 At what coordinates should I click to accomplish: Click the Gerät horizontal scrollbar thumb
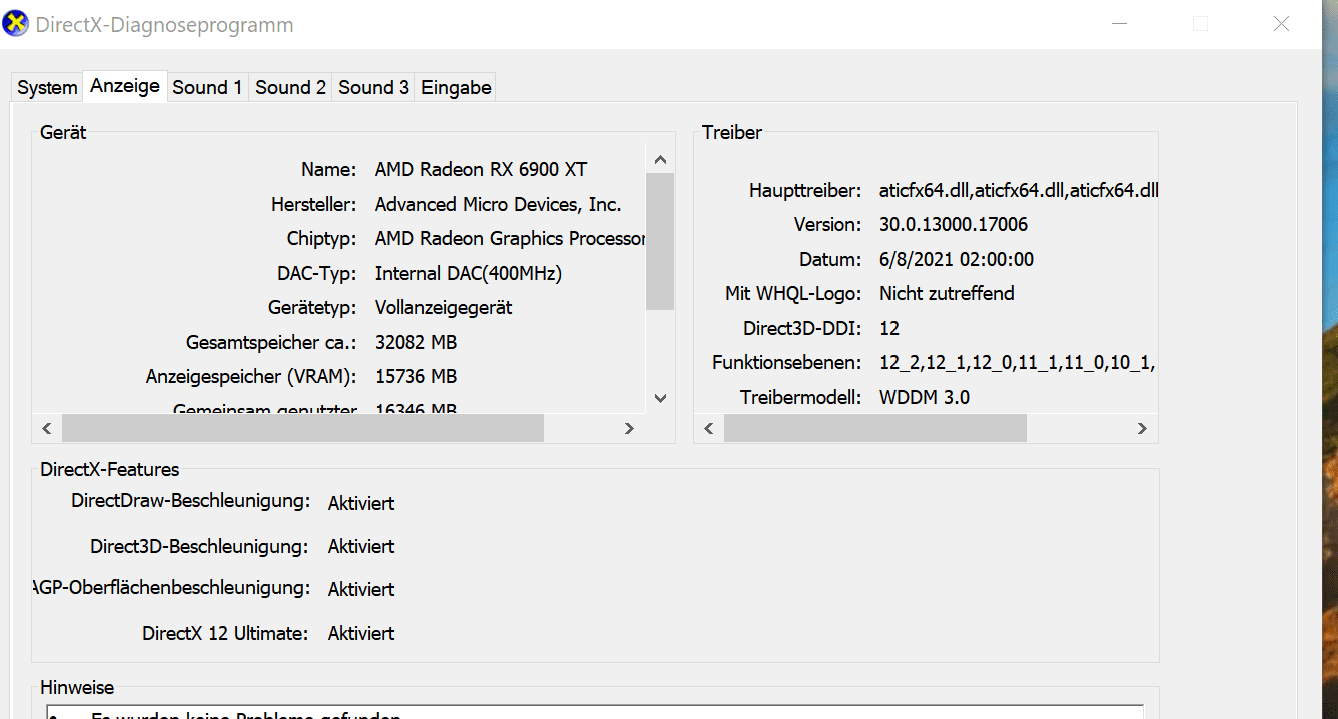click(x=303, y=428)
